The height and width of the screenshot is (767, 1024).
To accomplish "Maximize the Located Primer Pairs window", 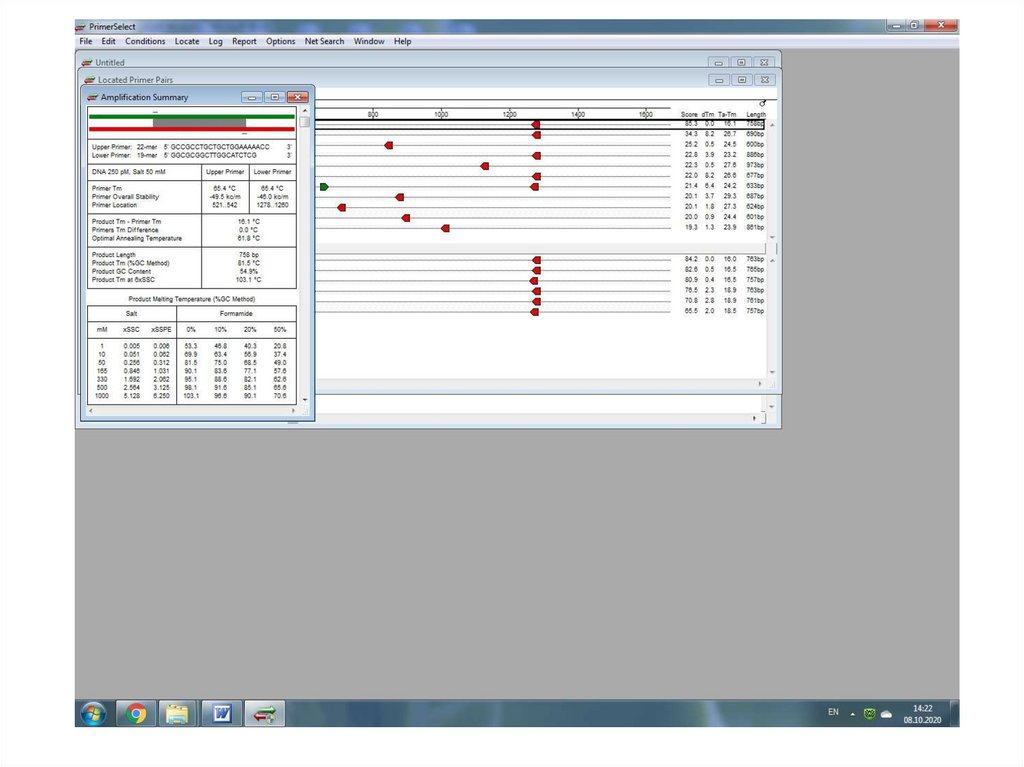I will pyautogui.click(x=742, y=80).
